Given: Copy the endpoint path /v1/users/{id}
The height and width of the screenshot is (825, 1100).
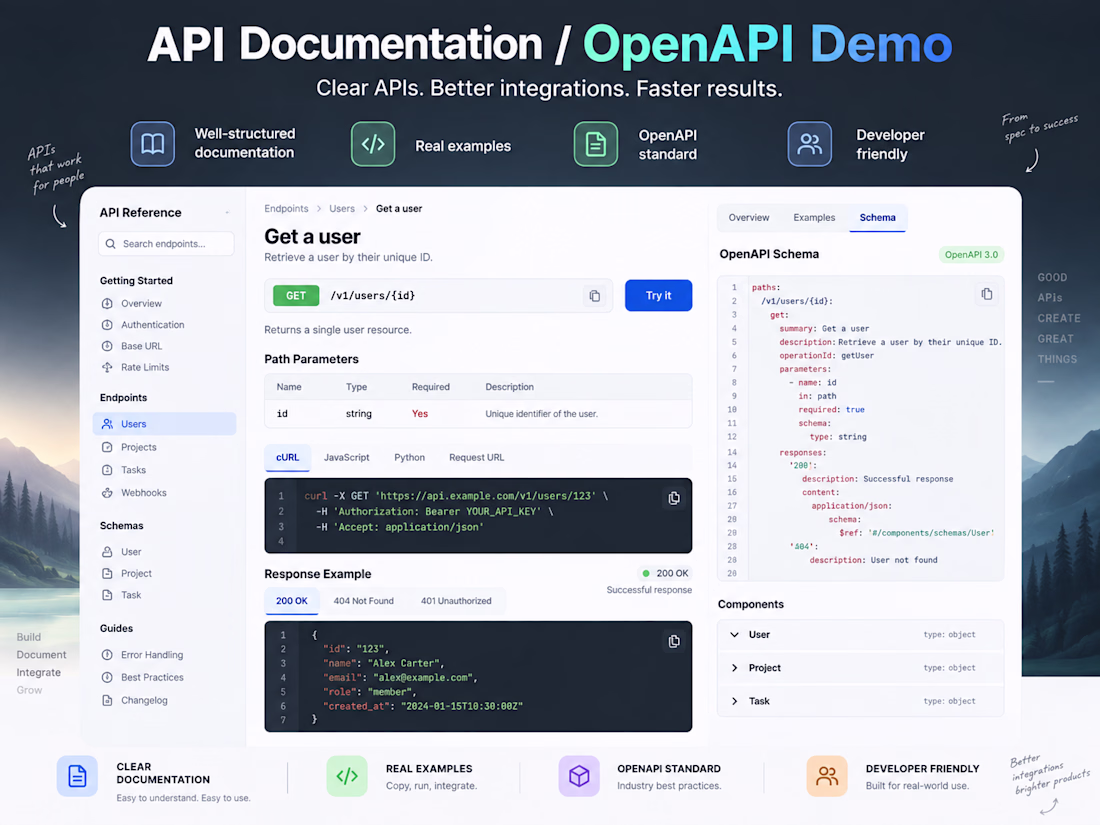Looking at the screenshot, I should click(594, 296).
